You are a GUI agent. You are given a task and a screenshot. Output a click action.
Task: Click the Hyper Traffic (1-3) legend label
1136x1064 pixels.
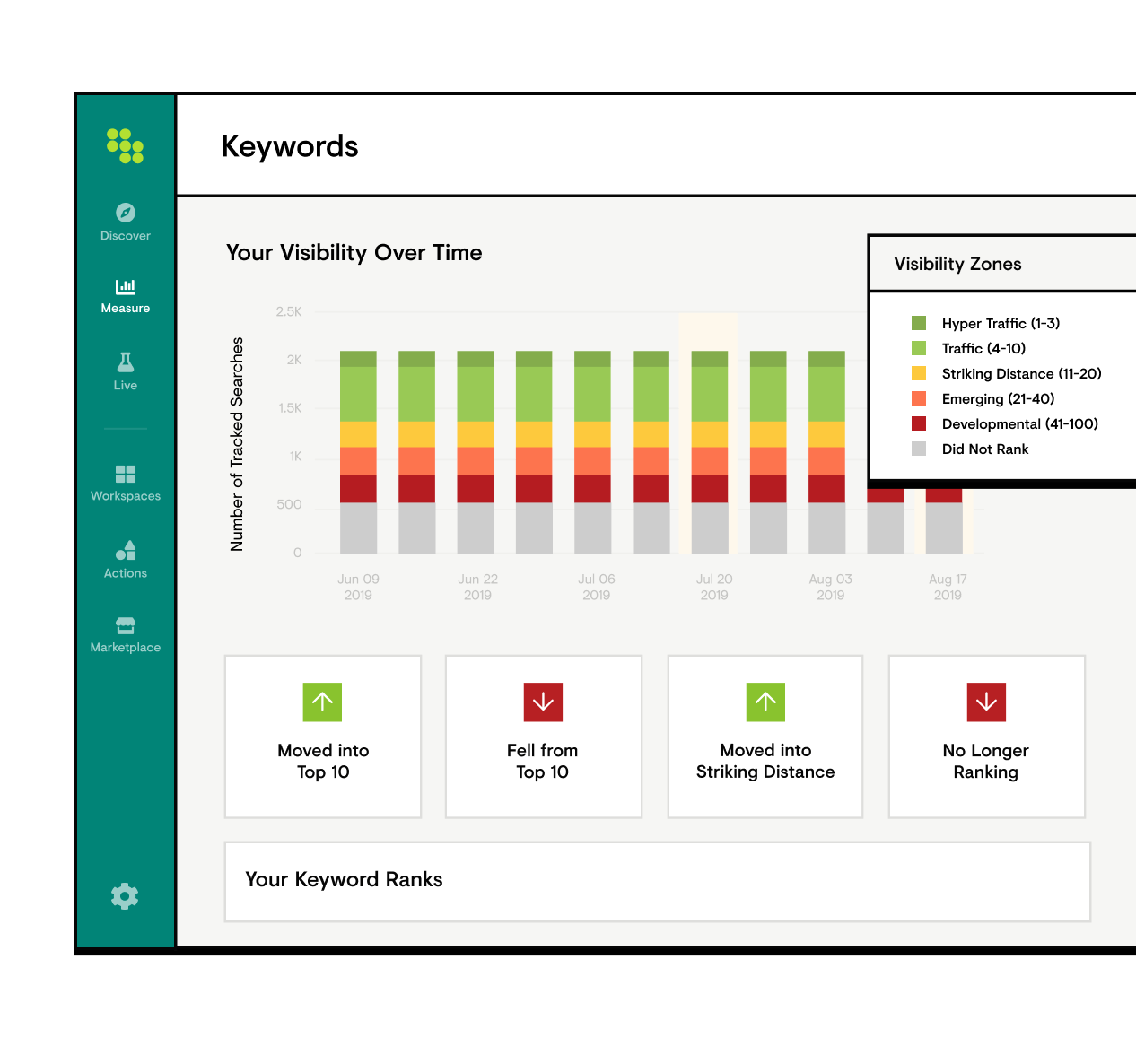pyautogui.click(x=1001, y=323)
